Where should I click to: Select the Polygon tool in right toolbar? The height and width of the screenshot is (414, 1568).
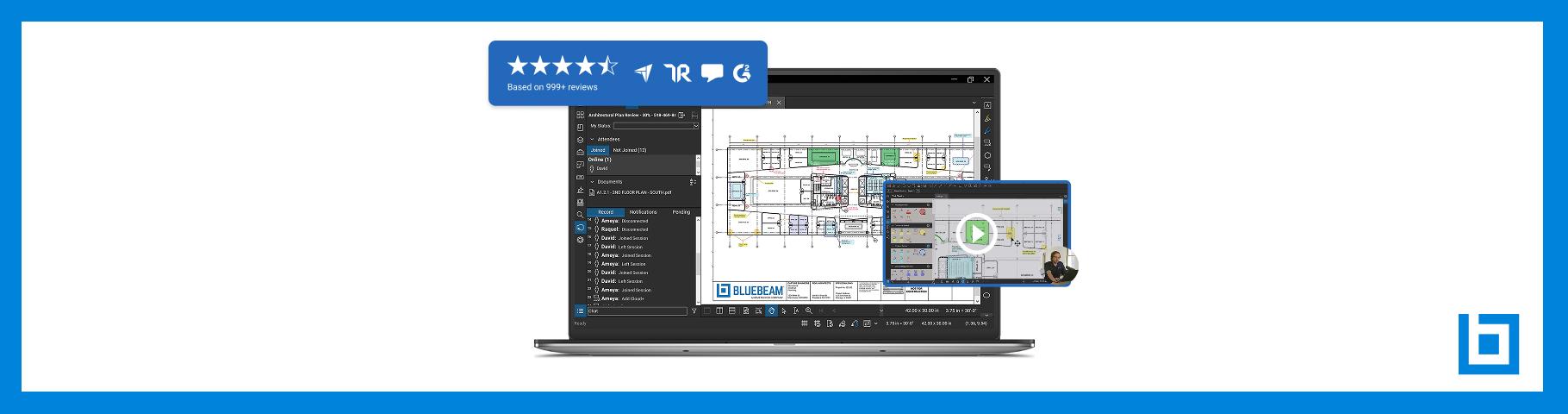(987, 155)
